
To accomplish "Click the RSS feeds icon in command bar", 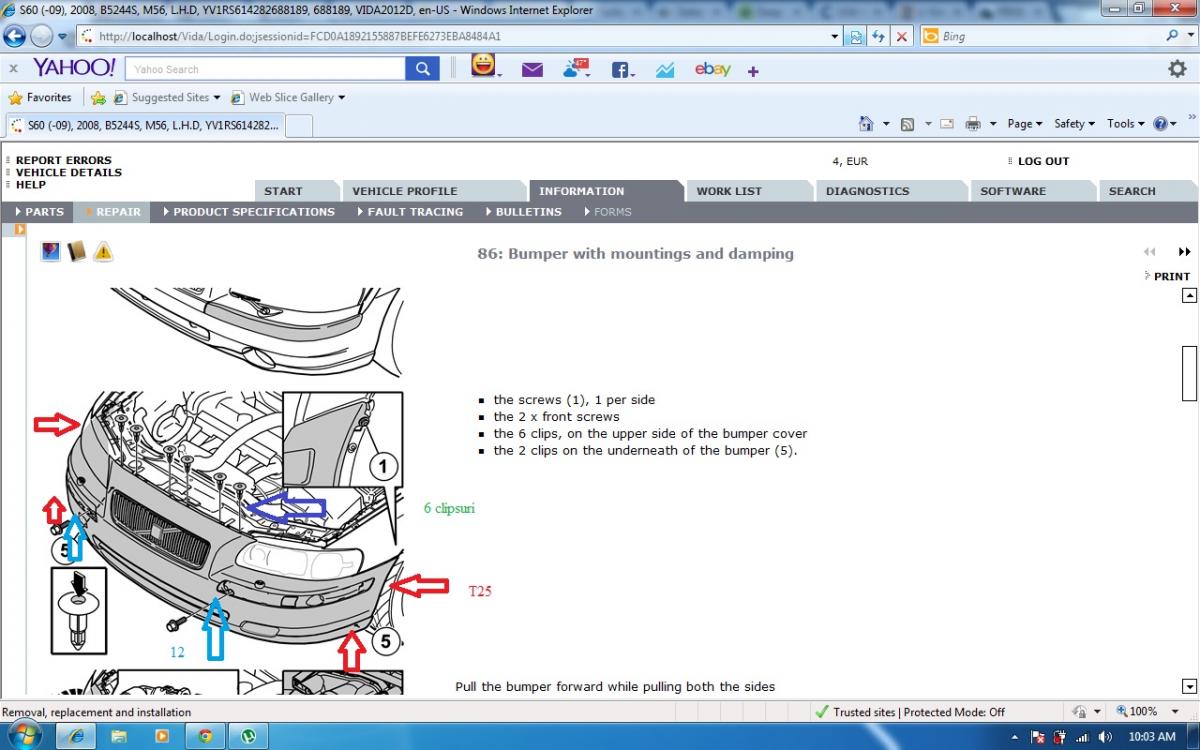I will (907, 124).
